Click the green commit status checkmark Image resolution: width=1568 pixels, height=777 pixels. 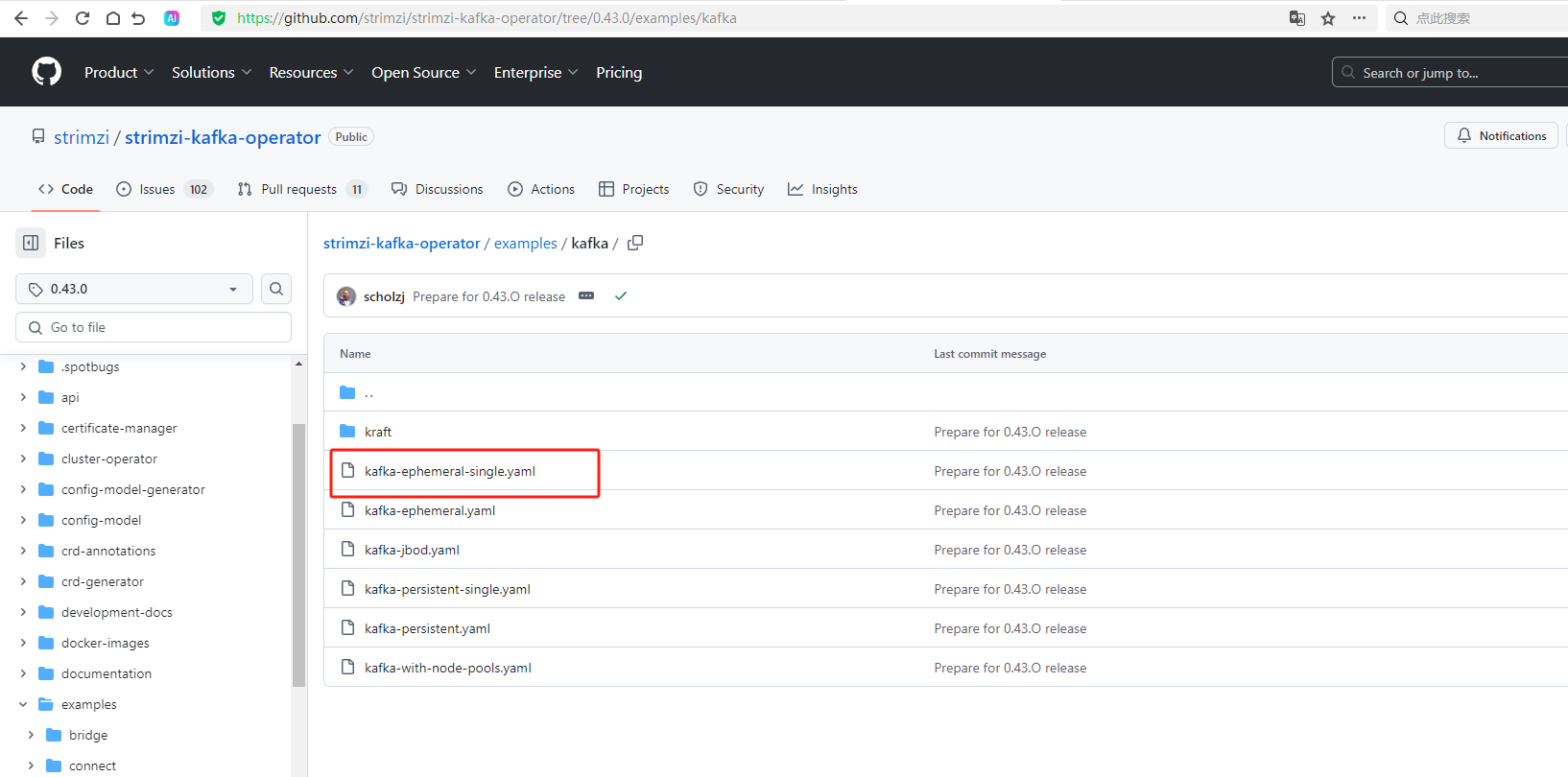[x=621, y=296]
